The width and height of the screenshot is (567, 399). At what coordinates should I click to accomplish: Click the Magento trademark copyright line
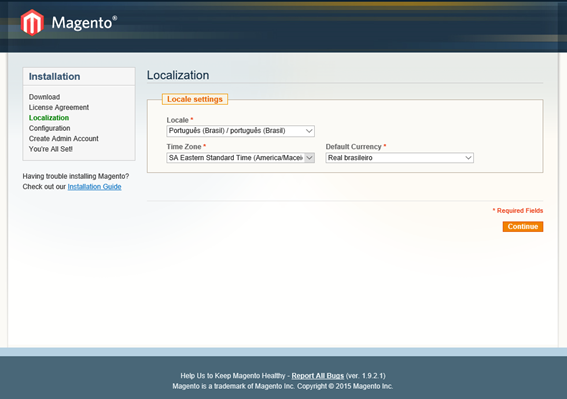[283, 386]
